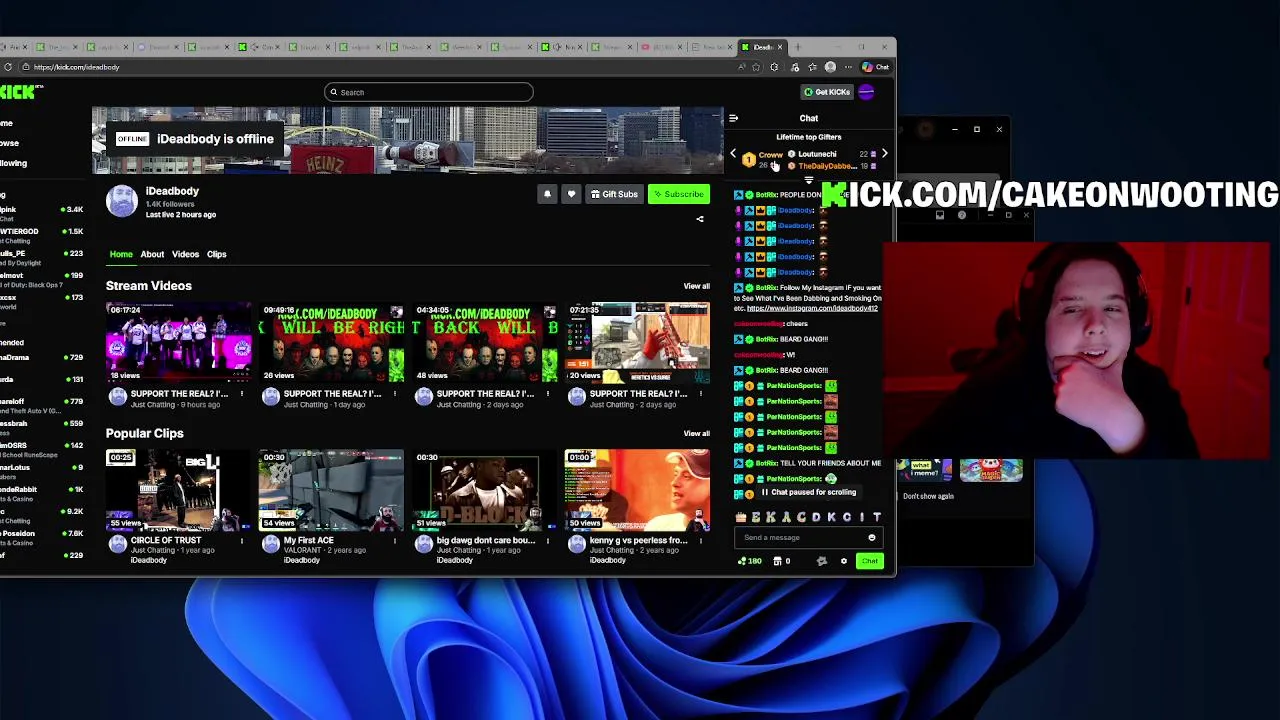
Task: Click the Croww top gifter name
Action: click(770, 155)
